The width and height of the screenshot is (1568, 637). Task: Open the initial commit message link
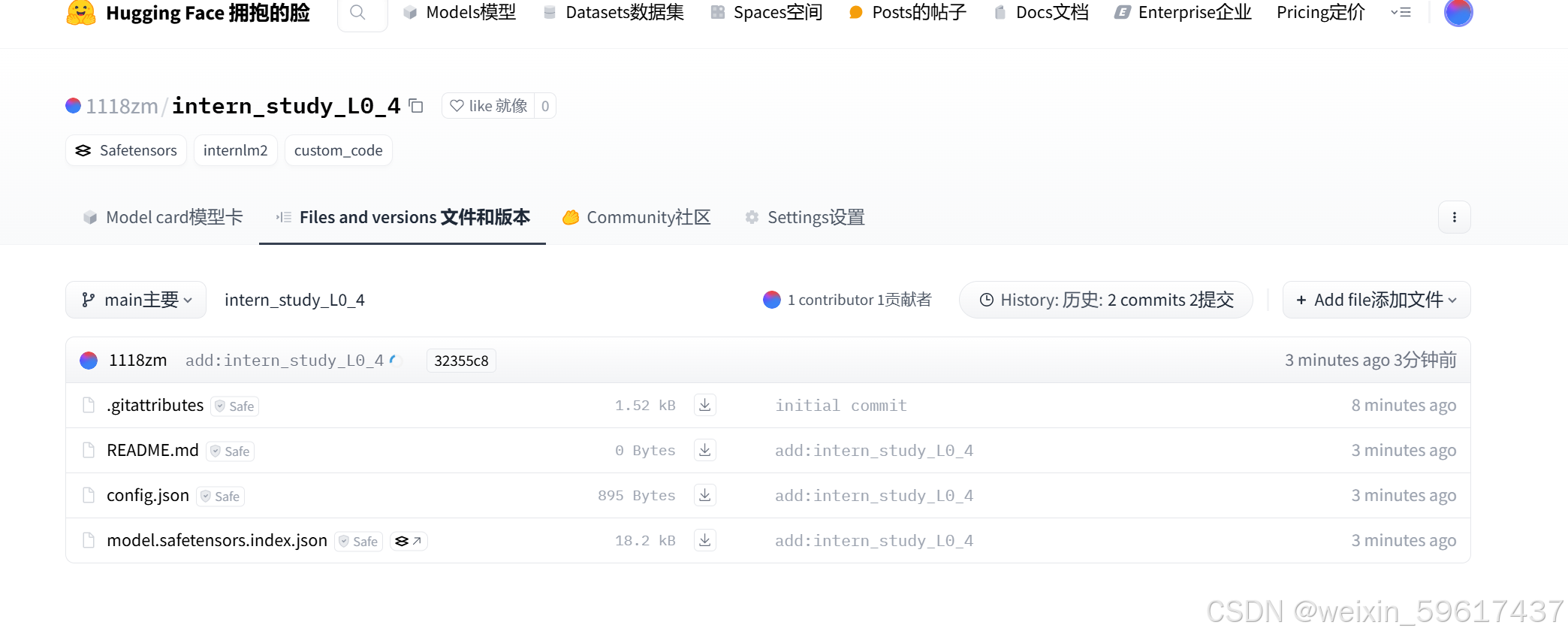[x=841, y=406]
